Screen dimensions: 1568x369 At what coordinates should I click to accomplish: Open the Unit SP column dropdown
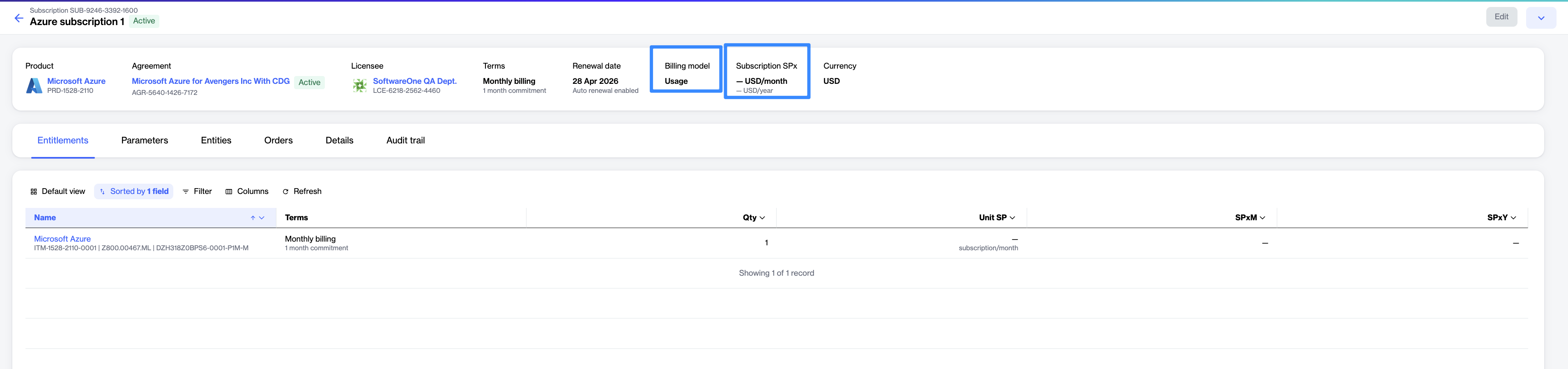[x=1012, y=218]
